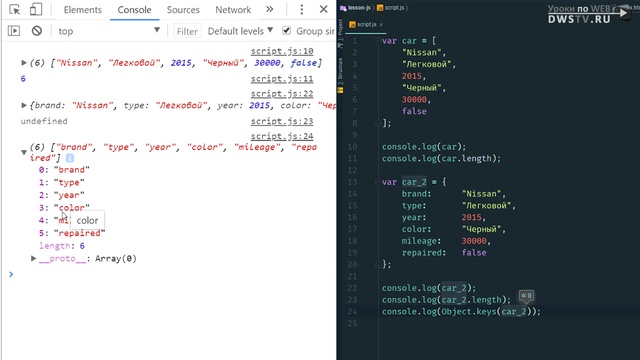
Task: Toggle the Group similar checkbox
Action: 287,31
